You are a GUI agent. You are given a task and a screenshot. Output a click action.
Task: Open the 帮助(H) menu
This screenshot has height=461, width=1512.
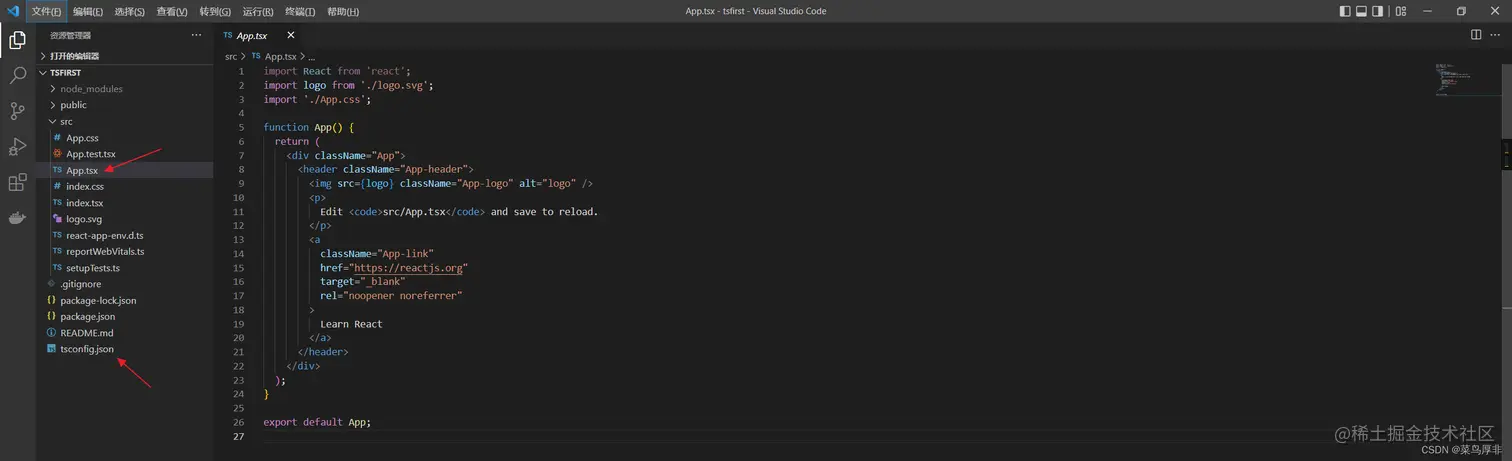[x=343, y=11]
